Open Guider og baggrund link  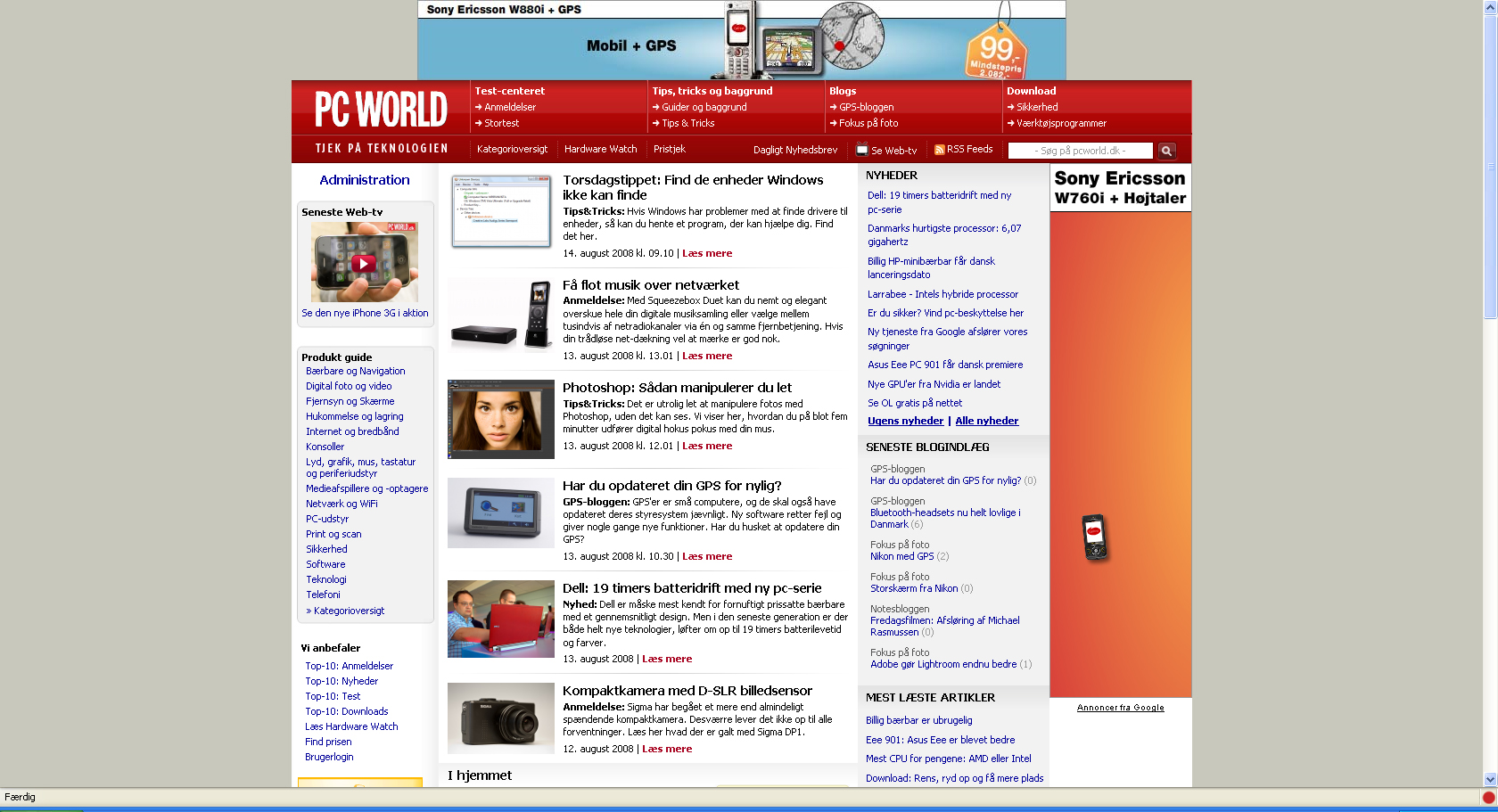[704, 107]
